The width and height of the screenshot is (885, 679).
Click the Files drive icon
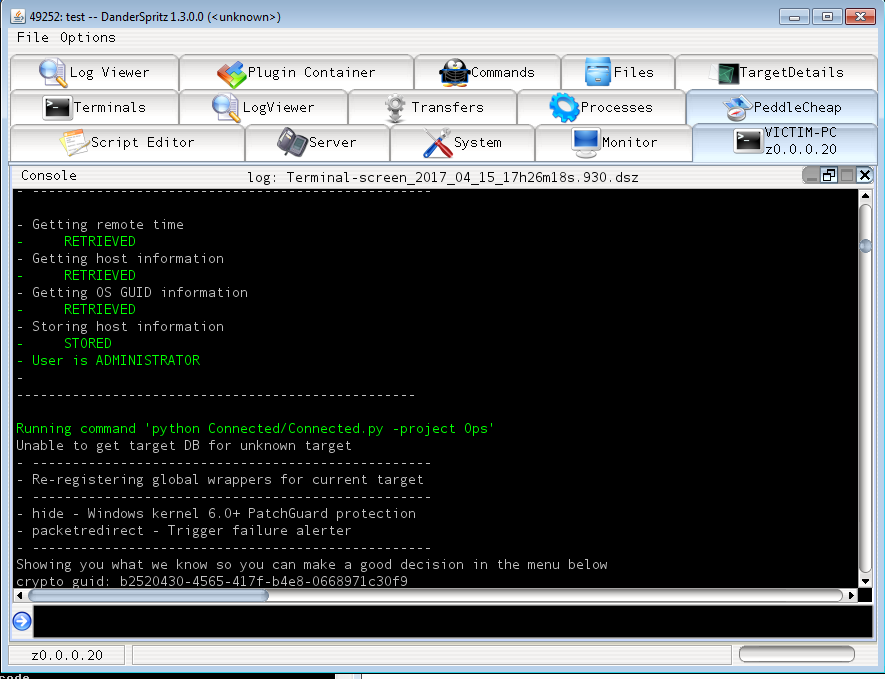[598, 72]
